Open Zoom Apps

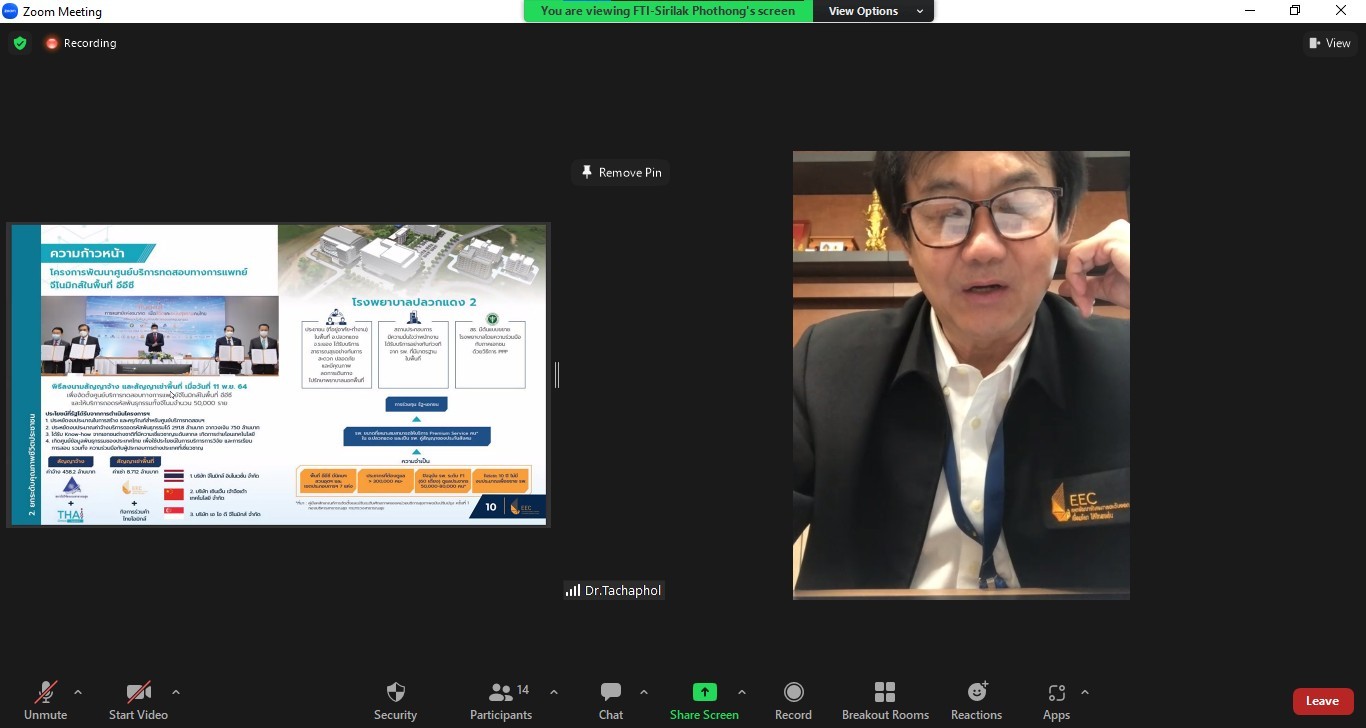coord(1056,700)
